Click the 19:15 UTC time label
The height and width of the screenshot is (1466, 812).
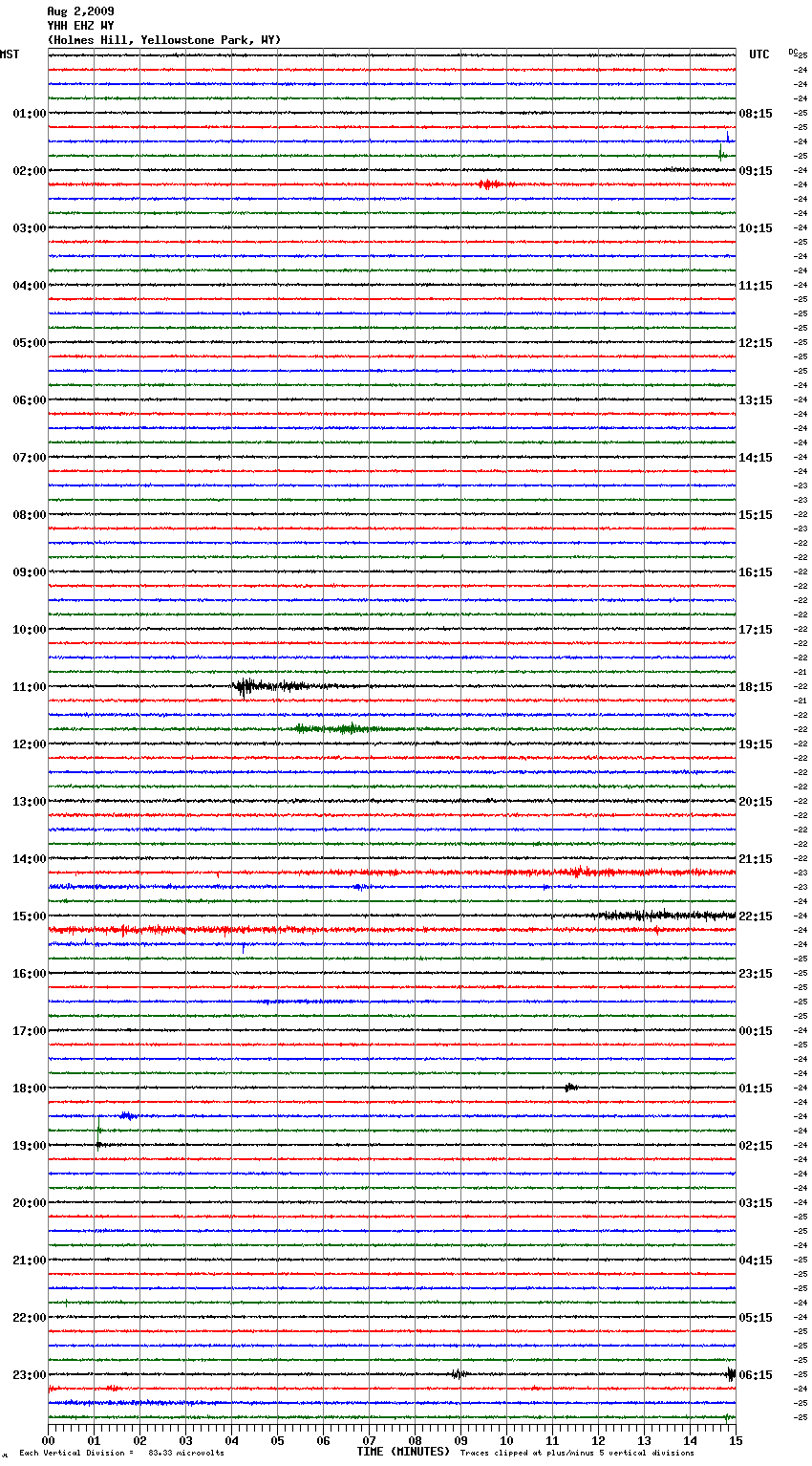click(756, 744)
